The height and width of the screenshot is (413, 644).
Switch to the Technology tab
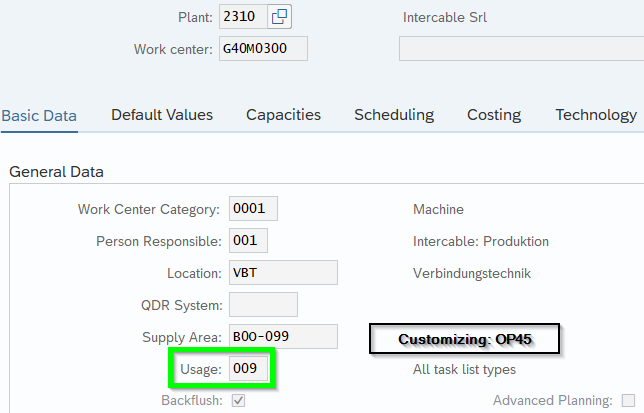click(x=596, y=115)
